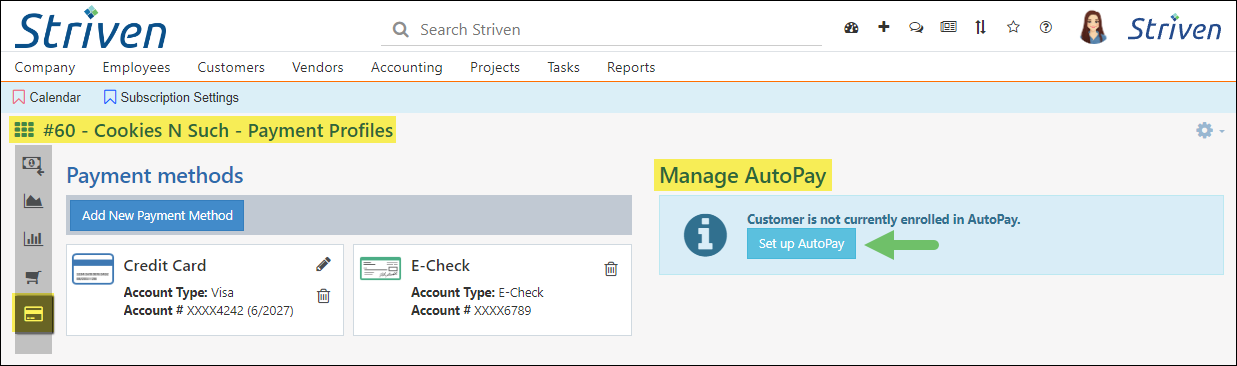This screenshot has height=366, width=1237.
Task: Click the Striven logo beside the avatar
Action: (x=1175, y=29)
